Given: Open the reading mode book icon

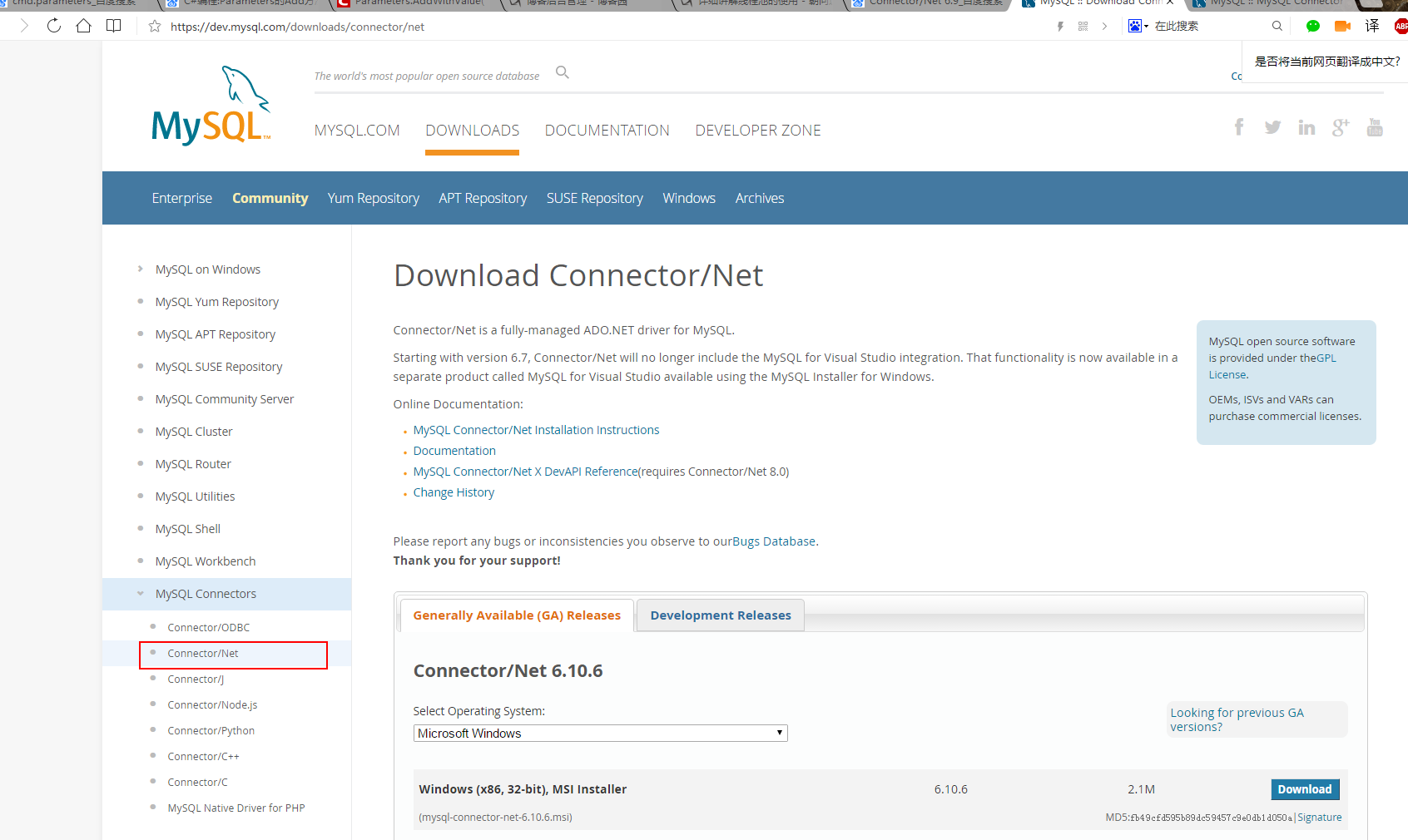Looking at the screenshot, I should coord(114,26).
